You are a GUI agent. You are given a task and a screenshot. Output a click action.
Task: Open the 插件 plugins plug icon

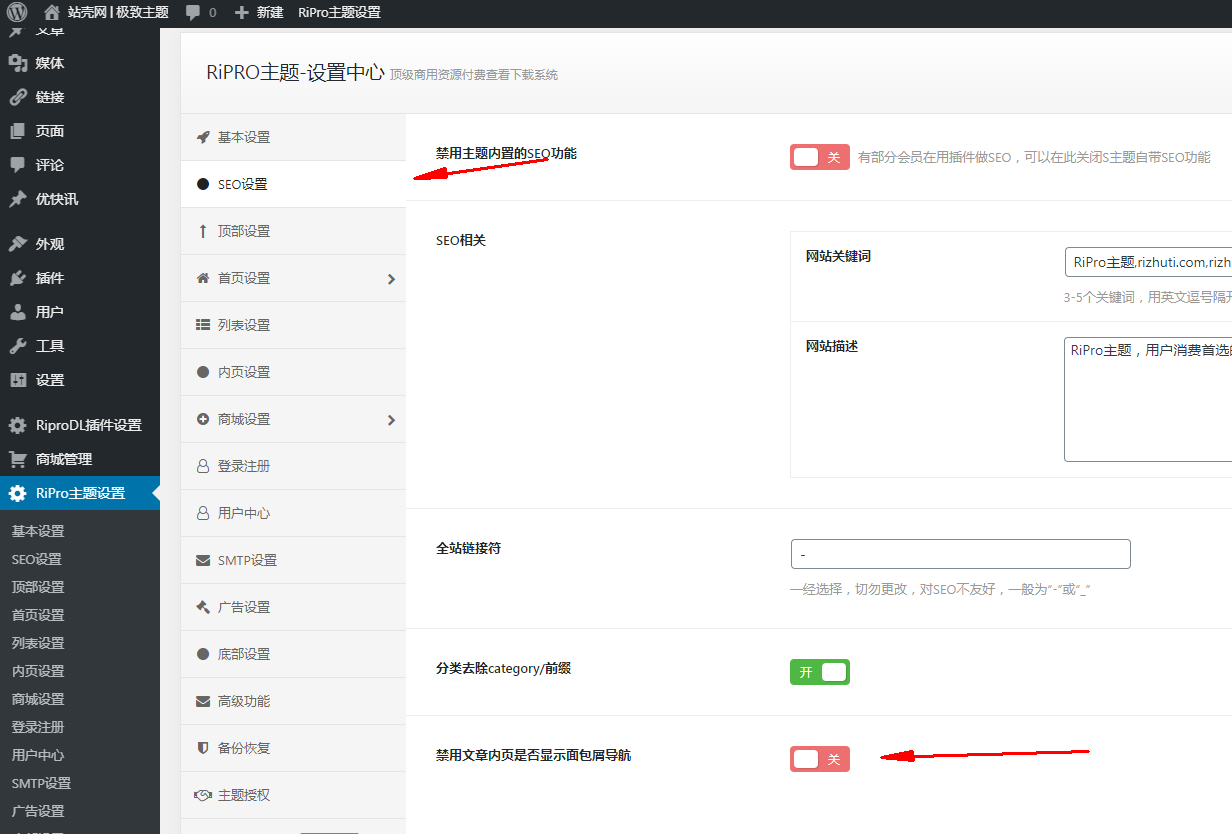pos(18,278)
